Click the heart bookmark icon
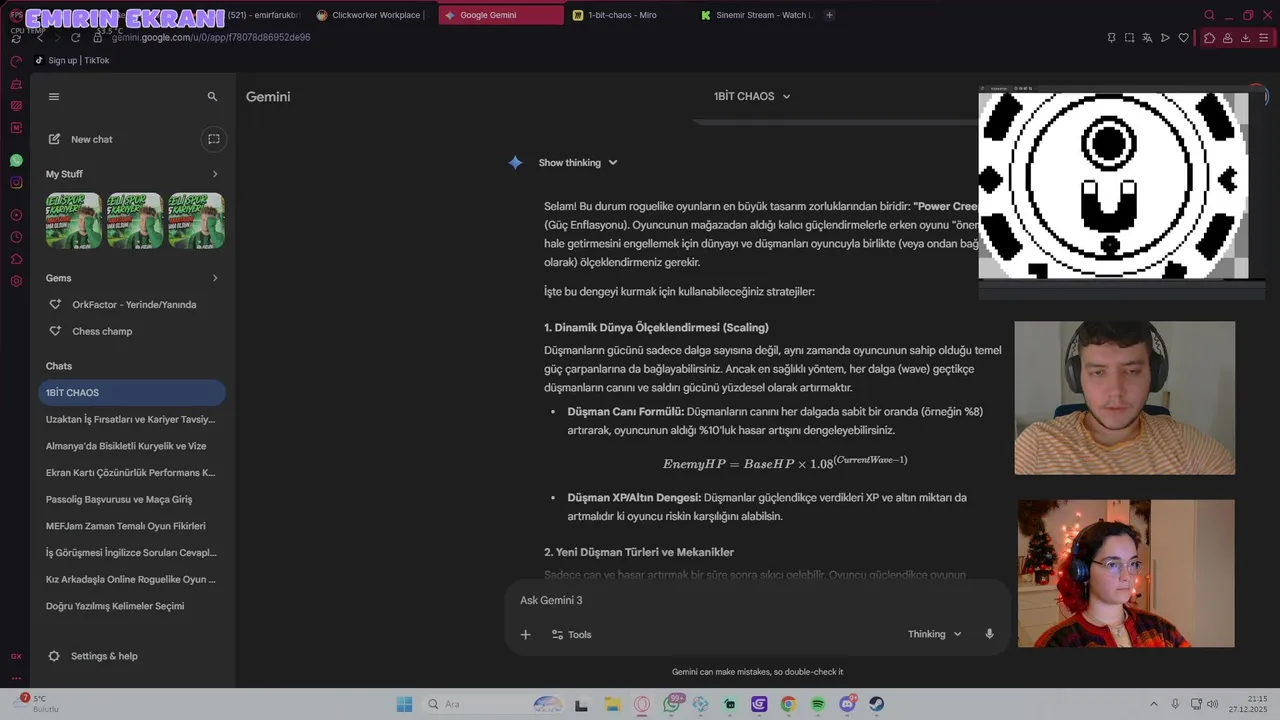The image size is (1280, 720). [1184, 38]
